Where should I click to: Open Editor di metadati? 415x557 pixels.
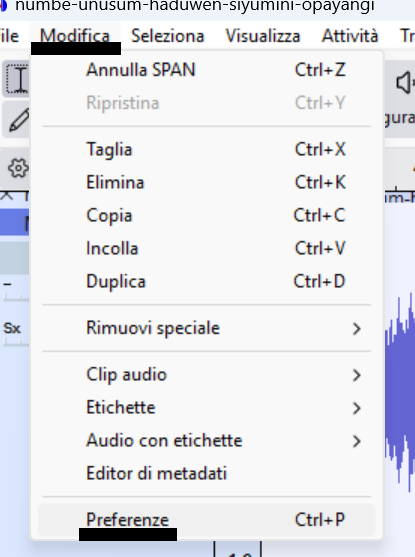coord(207,474)
